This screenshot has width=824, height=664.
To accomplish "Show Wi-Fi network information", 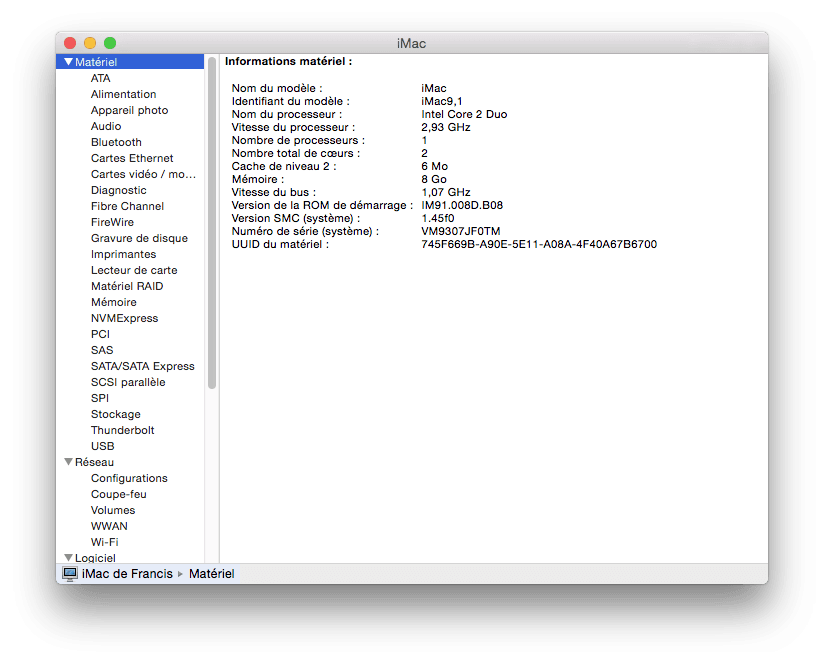I will coord(104,542).
